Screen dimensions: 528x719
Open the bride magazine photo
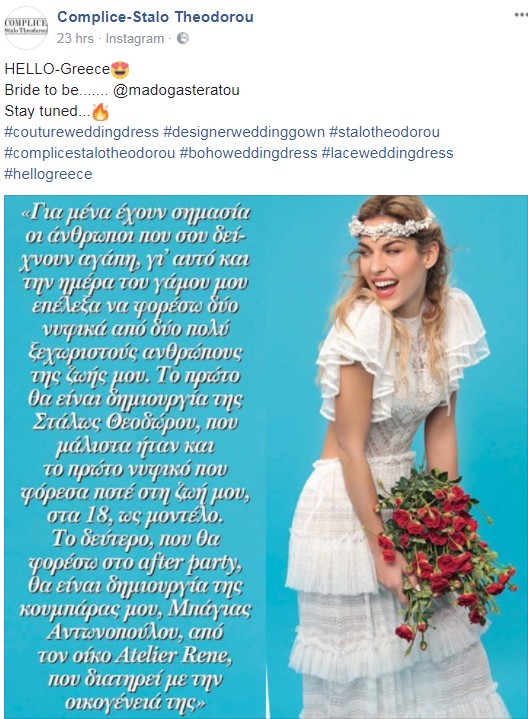pyautogui.click(x=266, y=457)
